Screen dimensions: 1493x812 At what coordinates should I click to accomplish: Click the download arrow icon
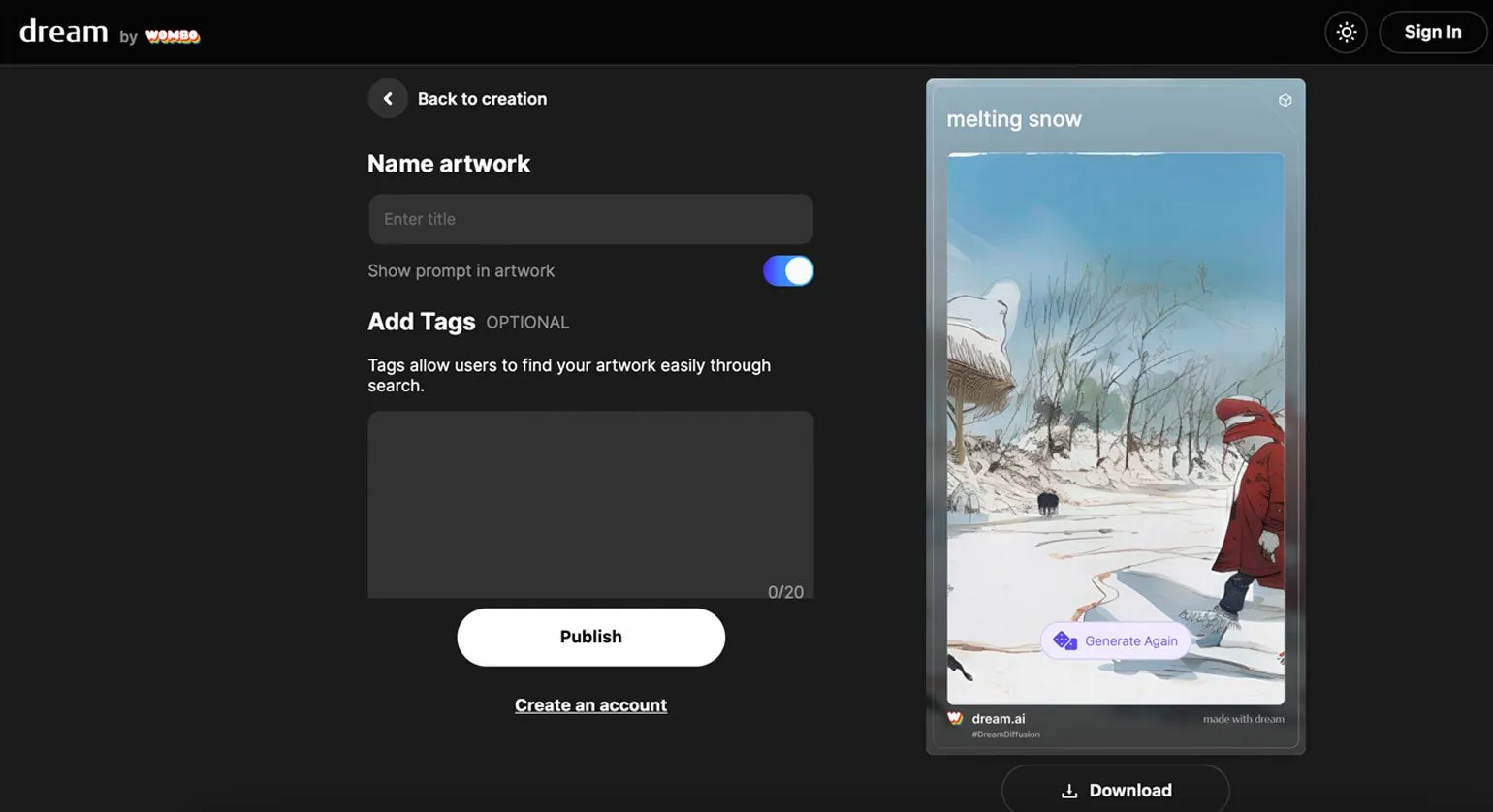1069,791
